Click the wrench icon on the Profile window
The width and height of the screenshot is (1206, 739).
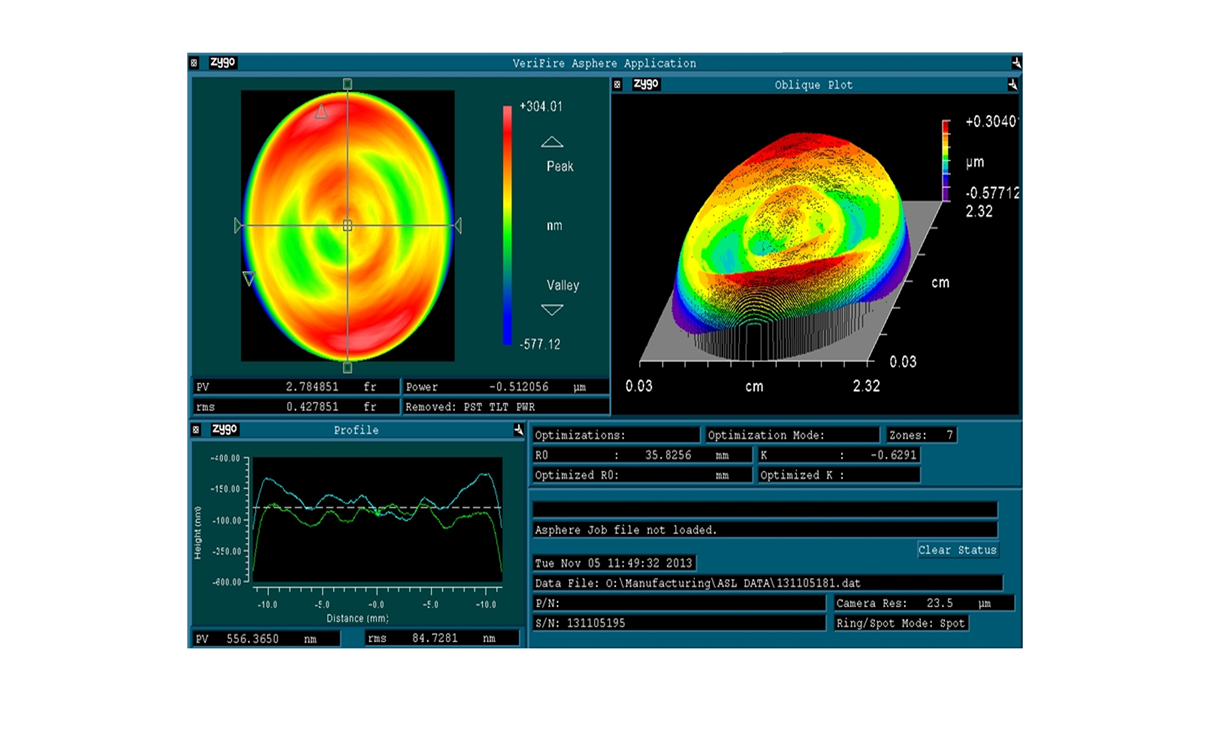tap(518, 430)
